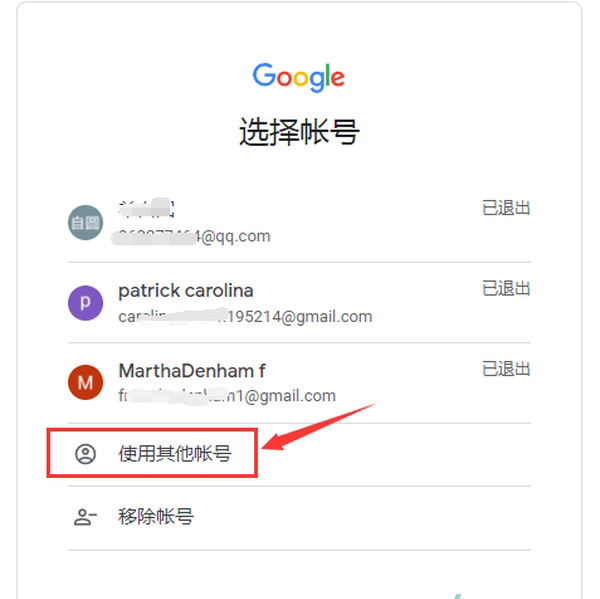This screenshot has width=600, height=599.
Task: Click the blurred name above the qq.com email
Action: click(146, 208)
